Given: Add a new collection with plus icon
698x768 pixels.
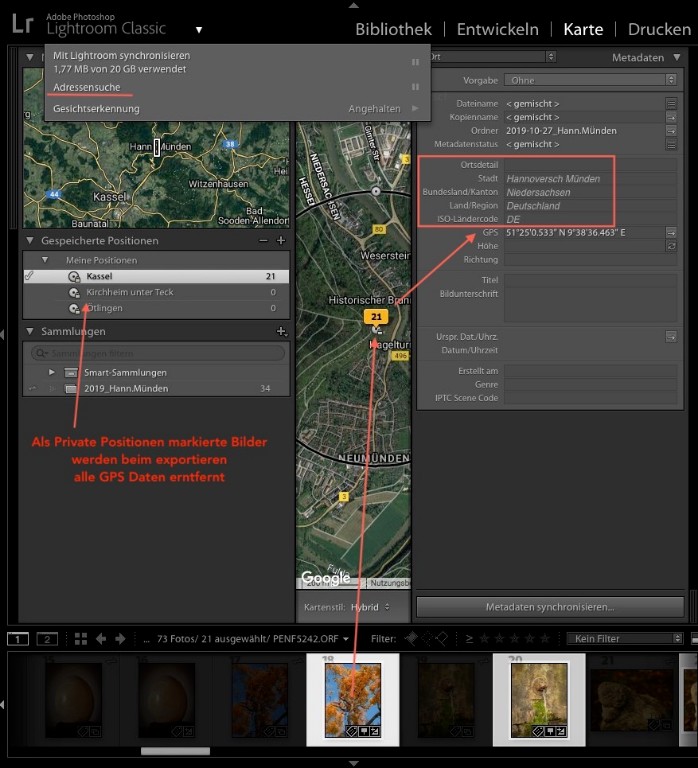Looking at the screenshot, I should pos(281,332).
